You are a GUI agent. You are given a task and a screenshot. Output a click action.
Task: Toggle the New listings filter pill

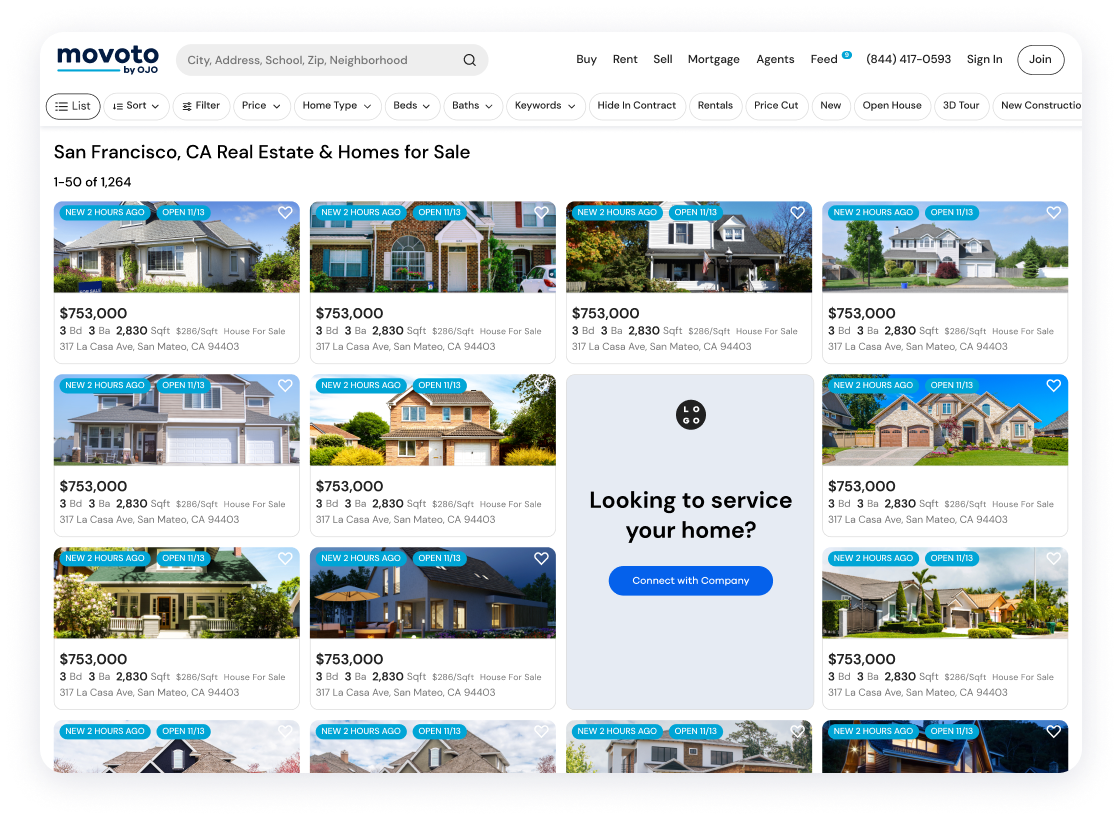831,106
